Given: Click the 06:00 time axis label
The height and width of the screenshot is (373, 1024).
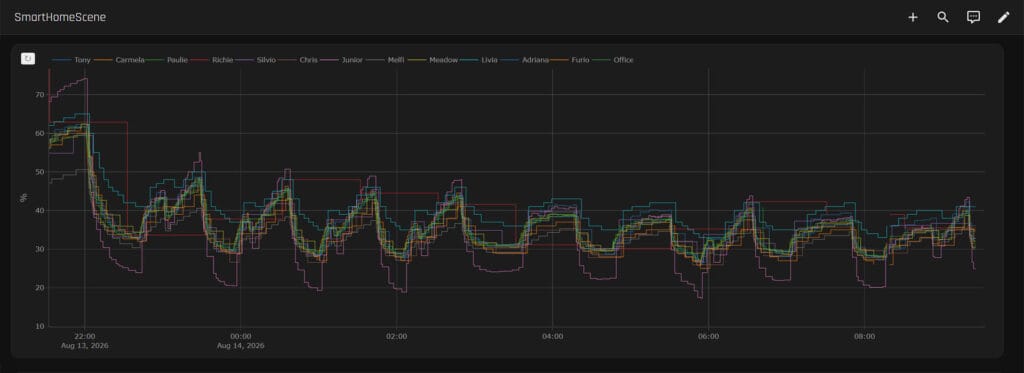Looking at the screenshot, I should (709, 336).
